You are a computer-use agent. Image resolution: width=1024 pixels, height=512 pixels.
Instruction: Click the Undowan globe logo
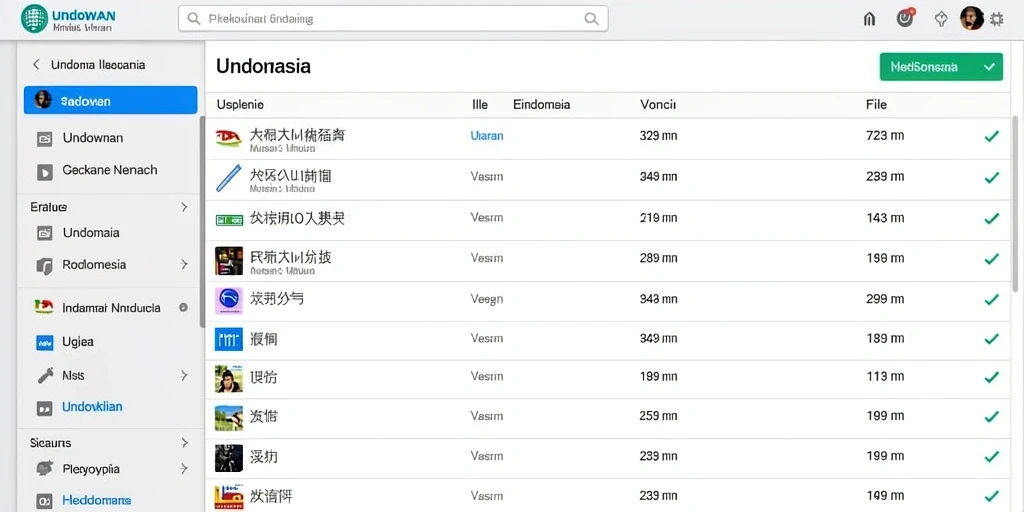[34, 18]
